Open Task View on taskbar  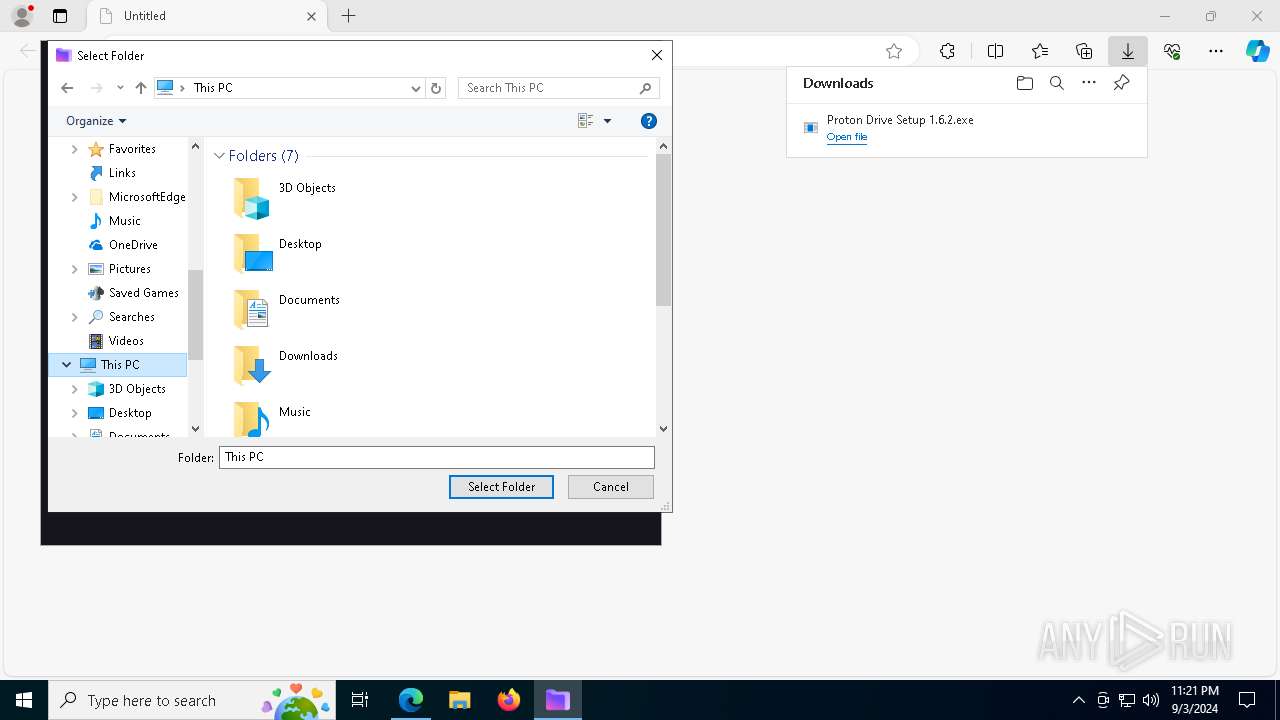(x=360, y=700)
